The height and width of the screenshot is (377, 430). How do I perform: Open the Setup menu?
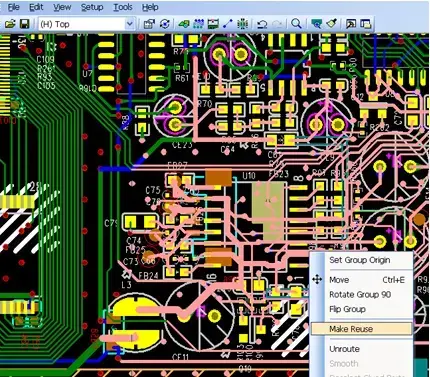point(92,7)
